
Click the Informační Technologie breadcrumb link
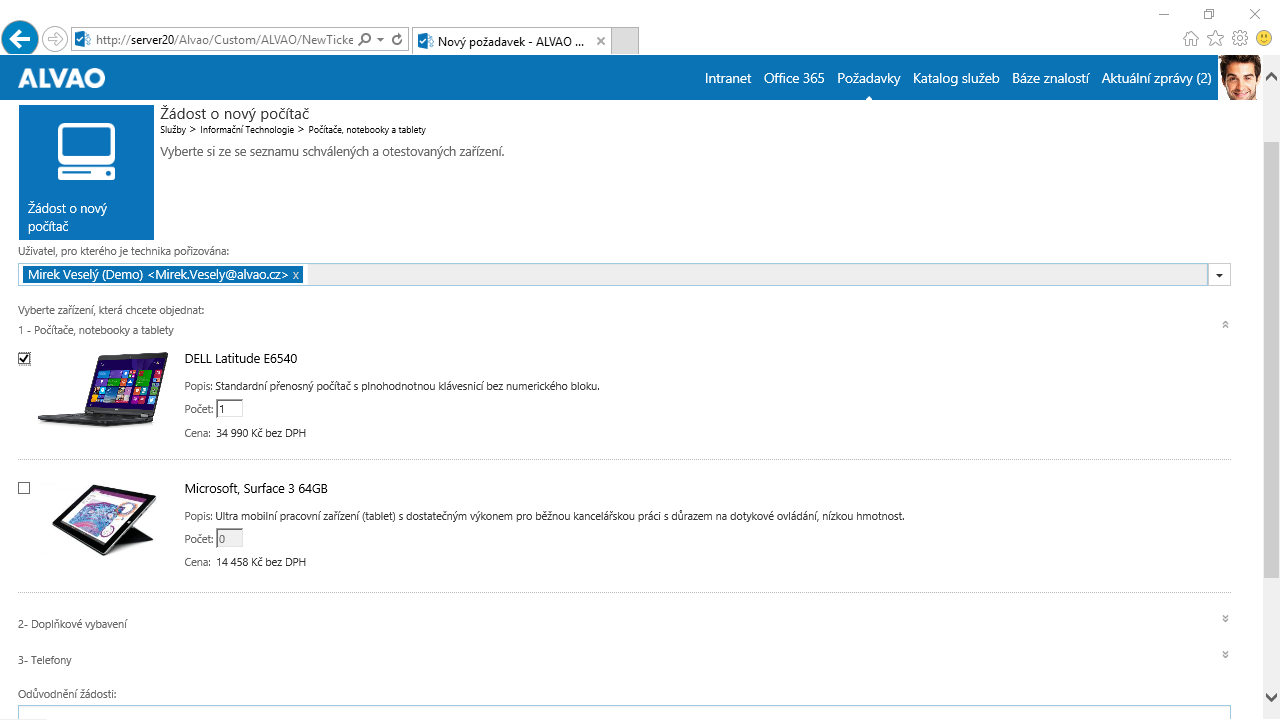pos(247,130)
